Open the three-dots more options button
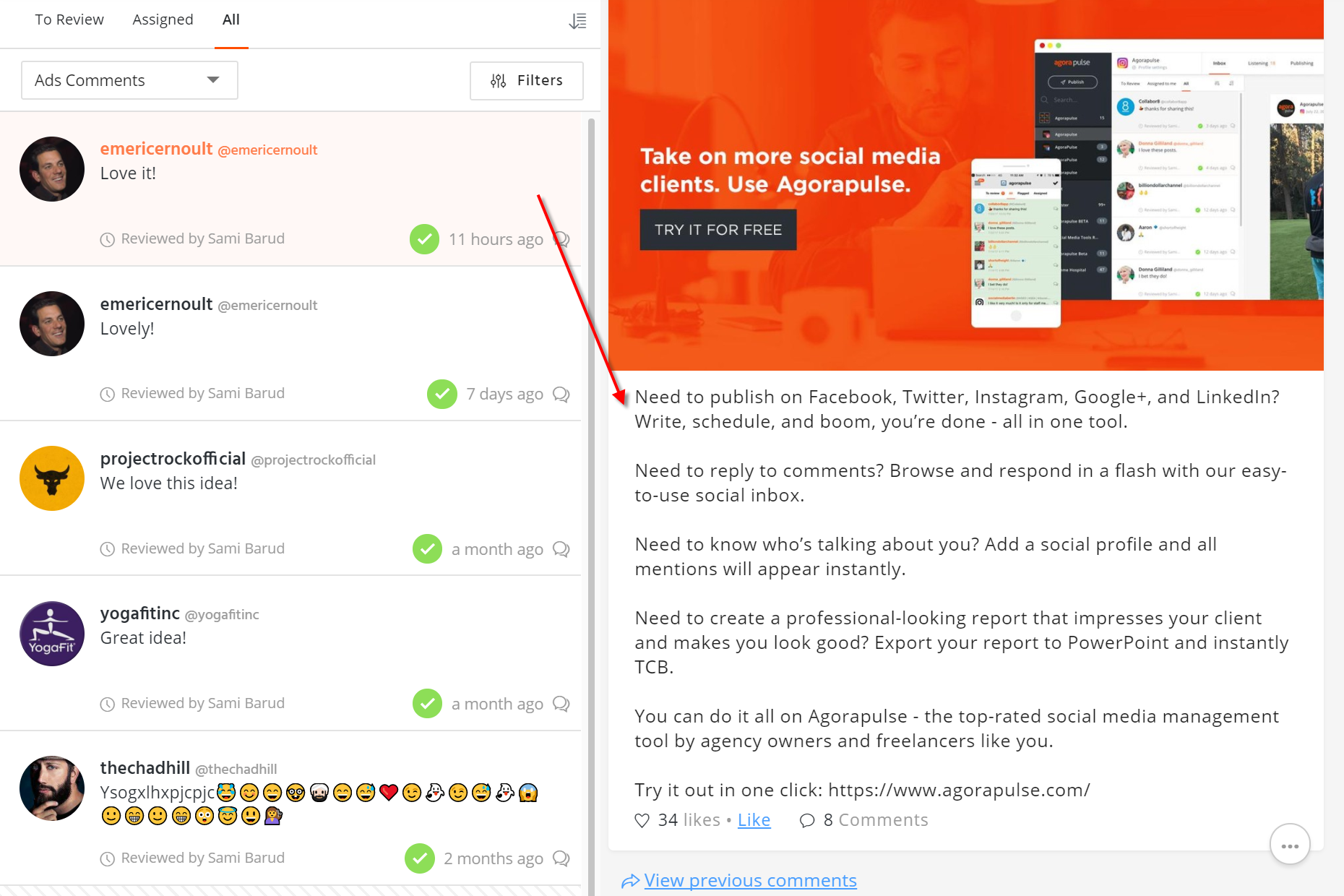 tap(1290, 844)
